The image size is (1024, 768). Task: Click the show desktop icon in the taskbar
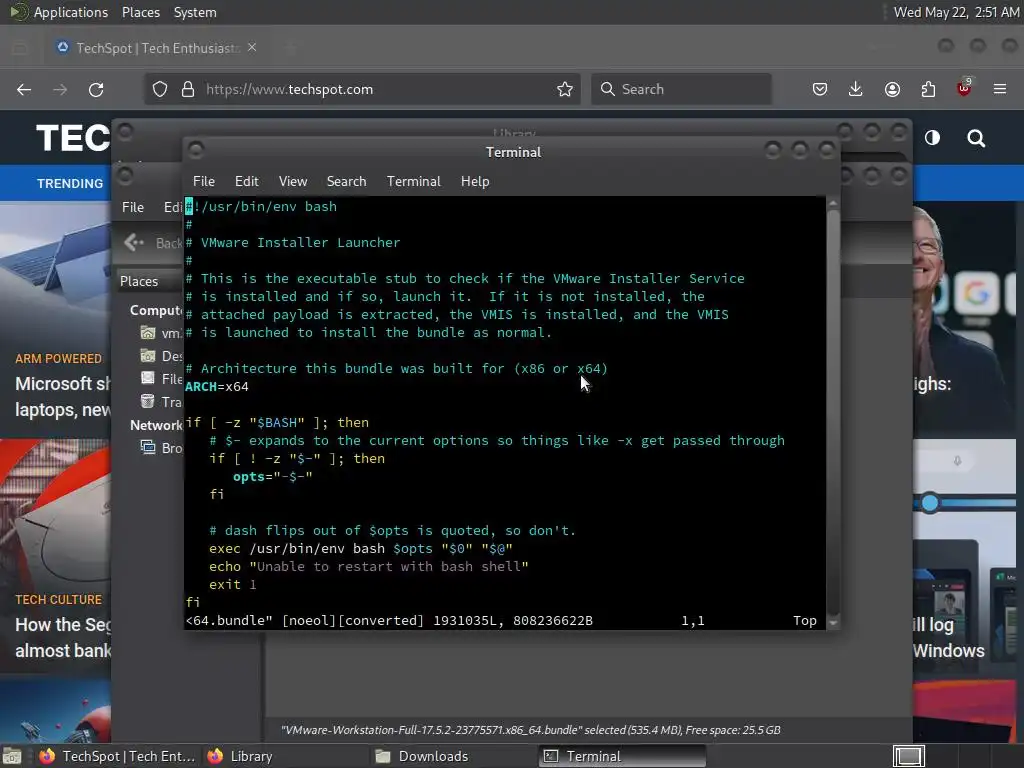12,756
